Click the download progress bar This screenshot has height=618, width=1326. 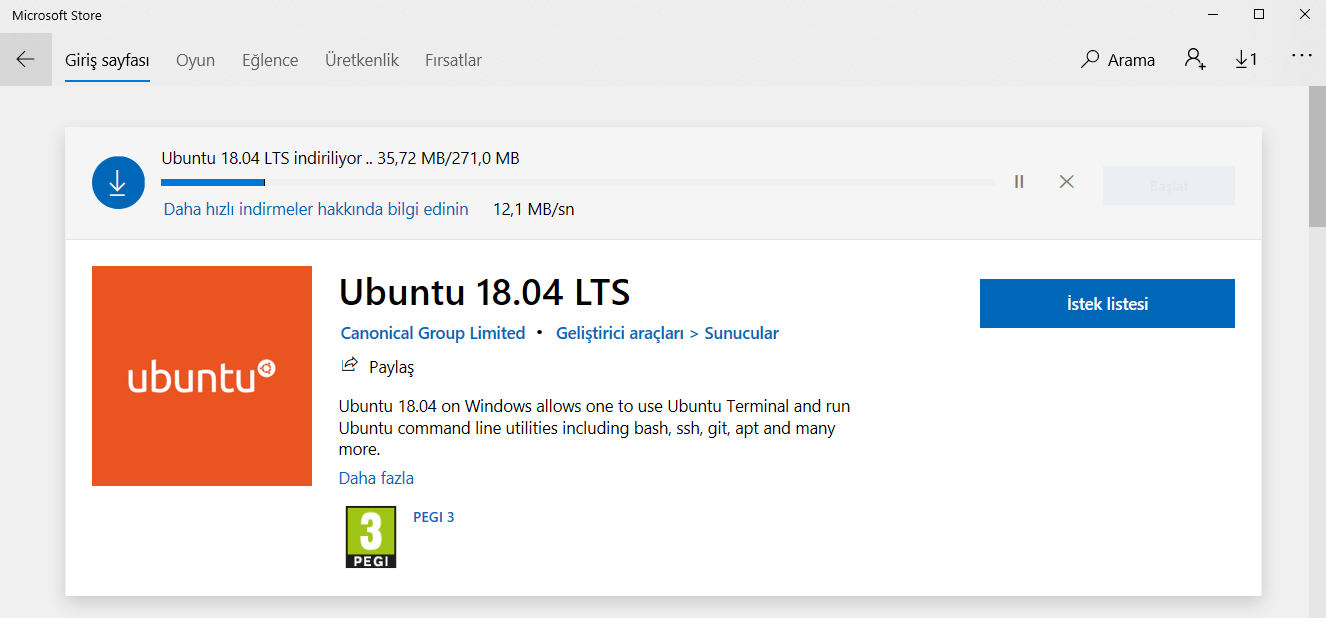click(578, 182)
